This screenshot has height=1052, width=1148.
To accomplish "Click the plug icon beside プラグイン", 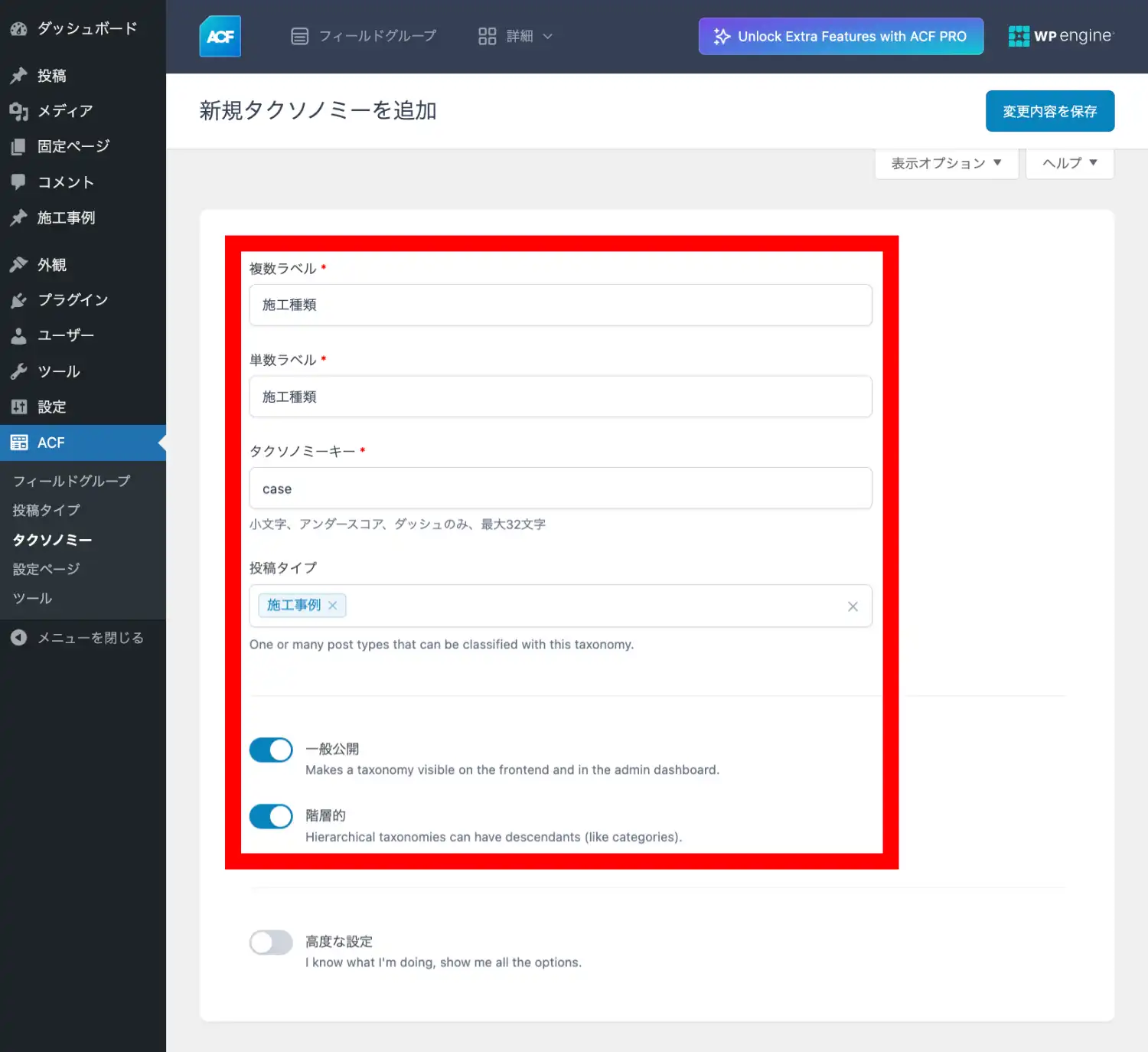I will click(19, 300).
